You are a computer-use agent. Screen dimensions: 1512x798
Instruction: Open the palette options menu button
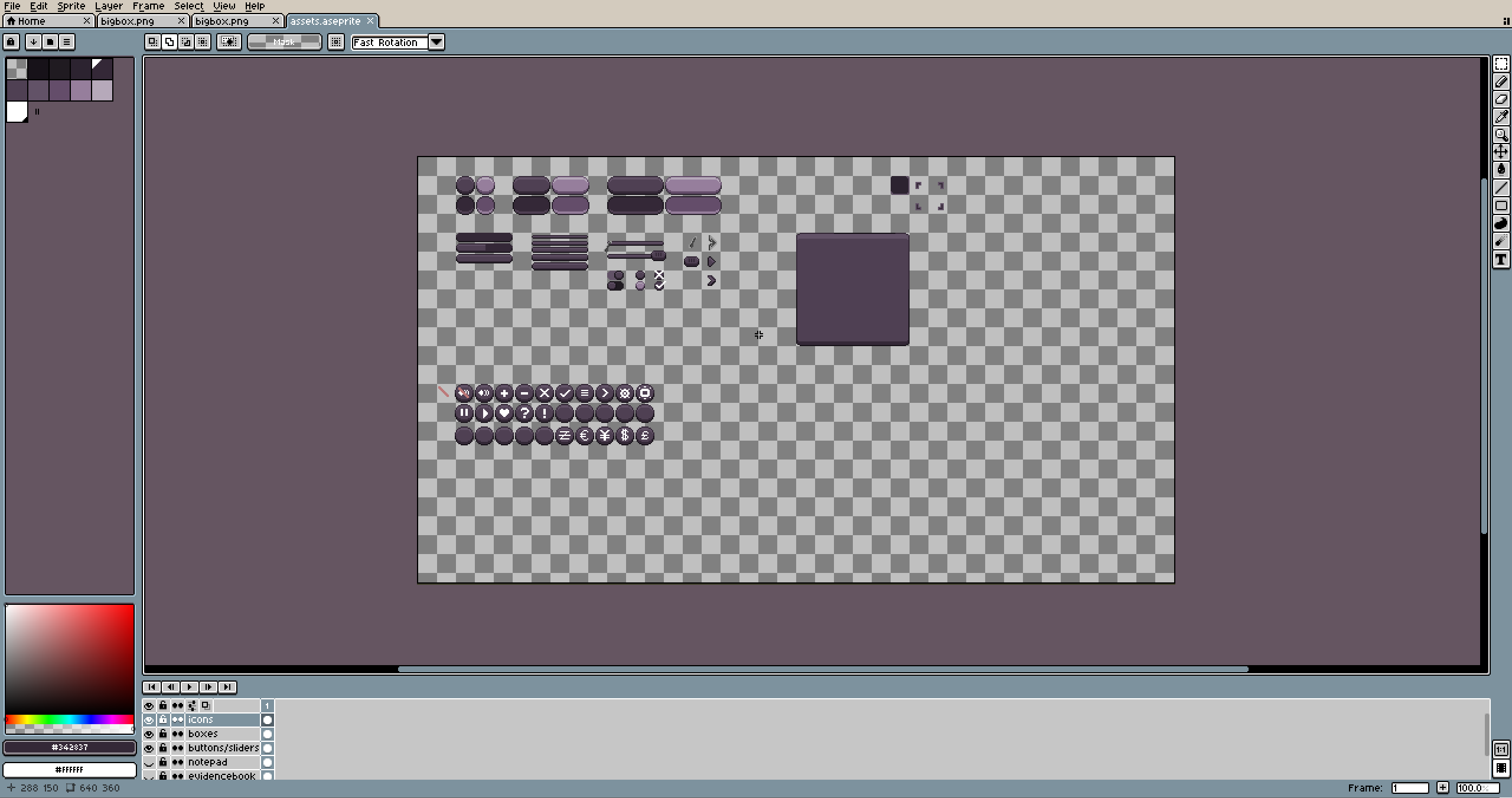[67, 42]
